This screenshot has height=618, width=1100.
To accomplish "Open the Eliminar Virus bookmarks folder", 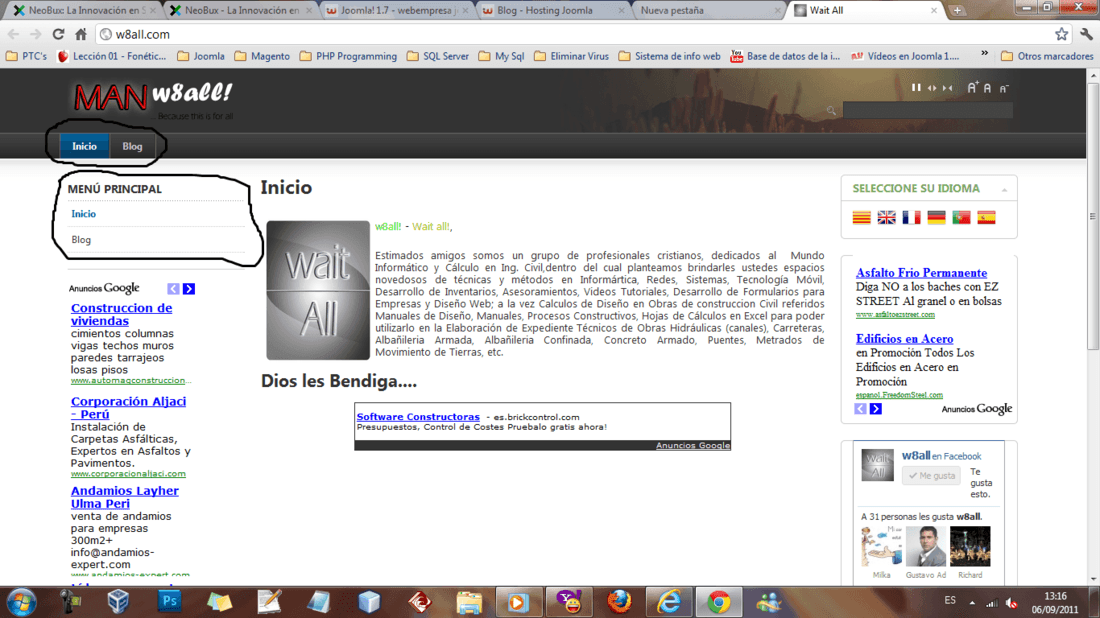I will 571,56.
